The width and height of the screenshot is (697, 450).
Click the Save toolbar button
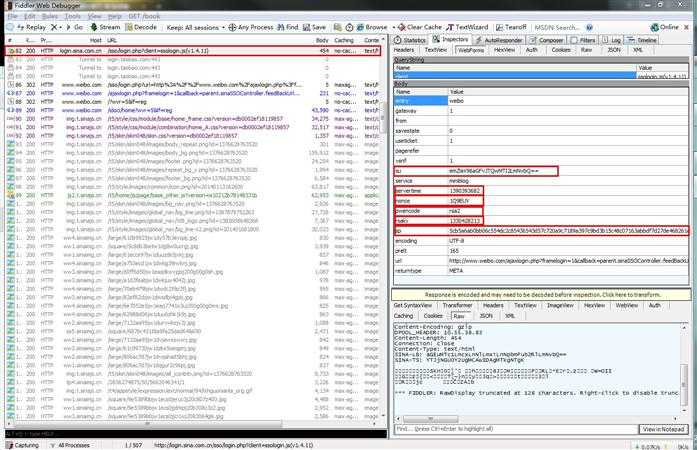point(314,27)
